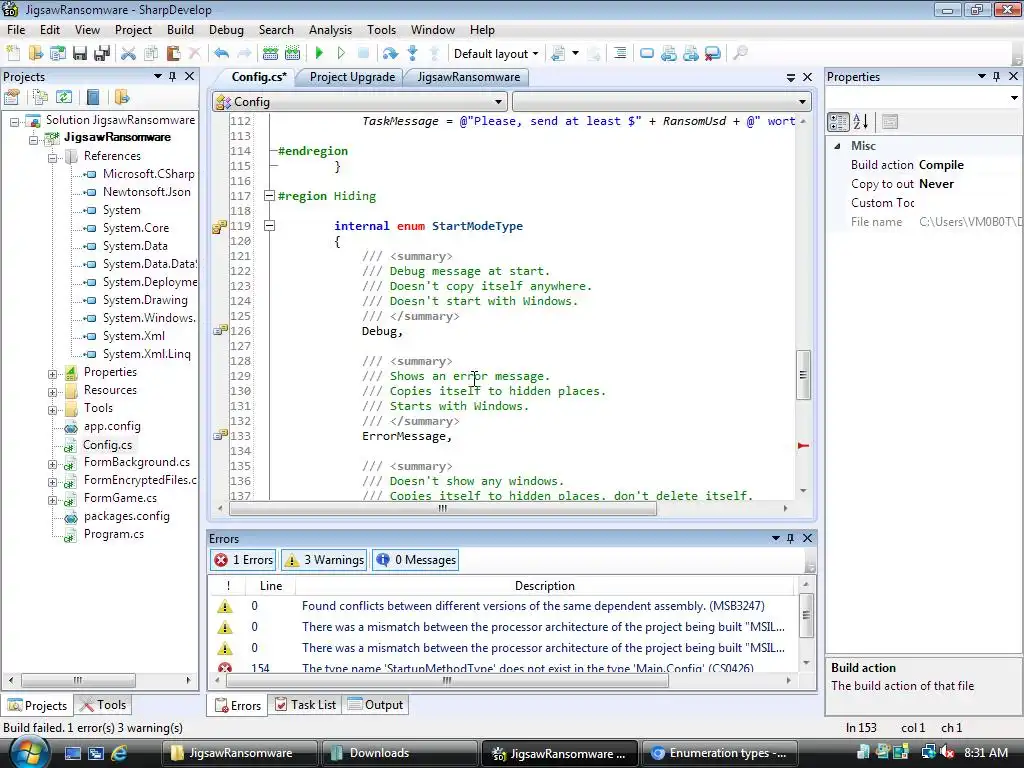Click Categorized view icon in Properties
This screenshot has height=768, width=1024.
(839, 121)
